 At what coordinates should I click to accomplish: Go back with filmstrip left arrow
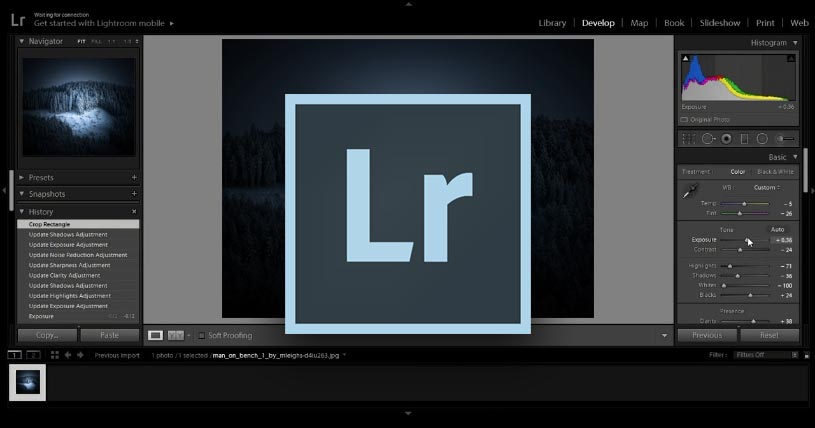68,355
